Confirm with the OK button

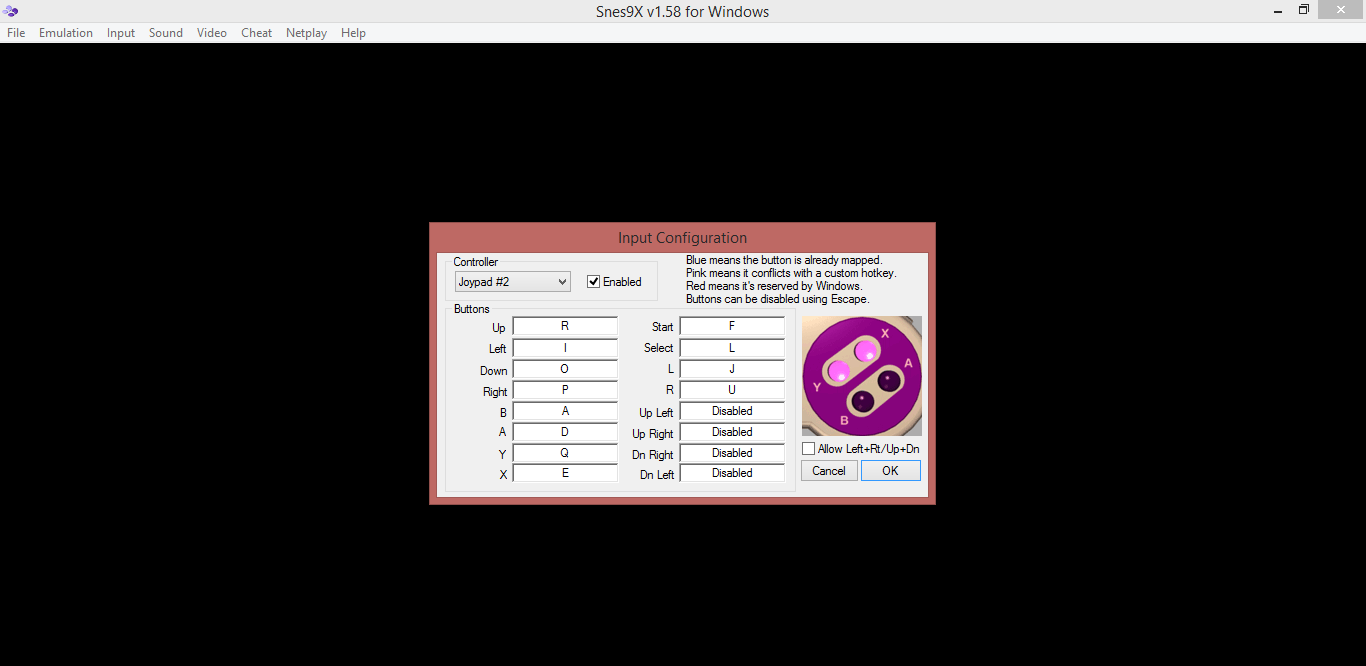(891, 471)
